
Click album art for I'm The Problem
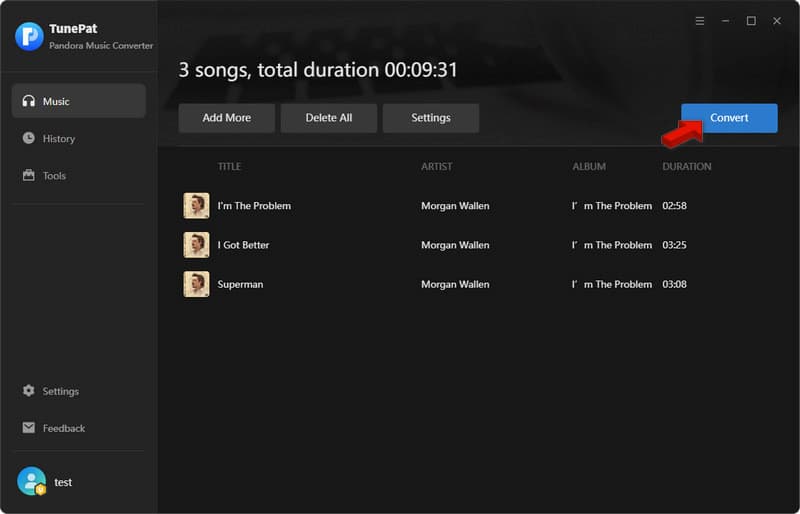[196, 206]
